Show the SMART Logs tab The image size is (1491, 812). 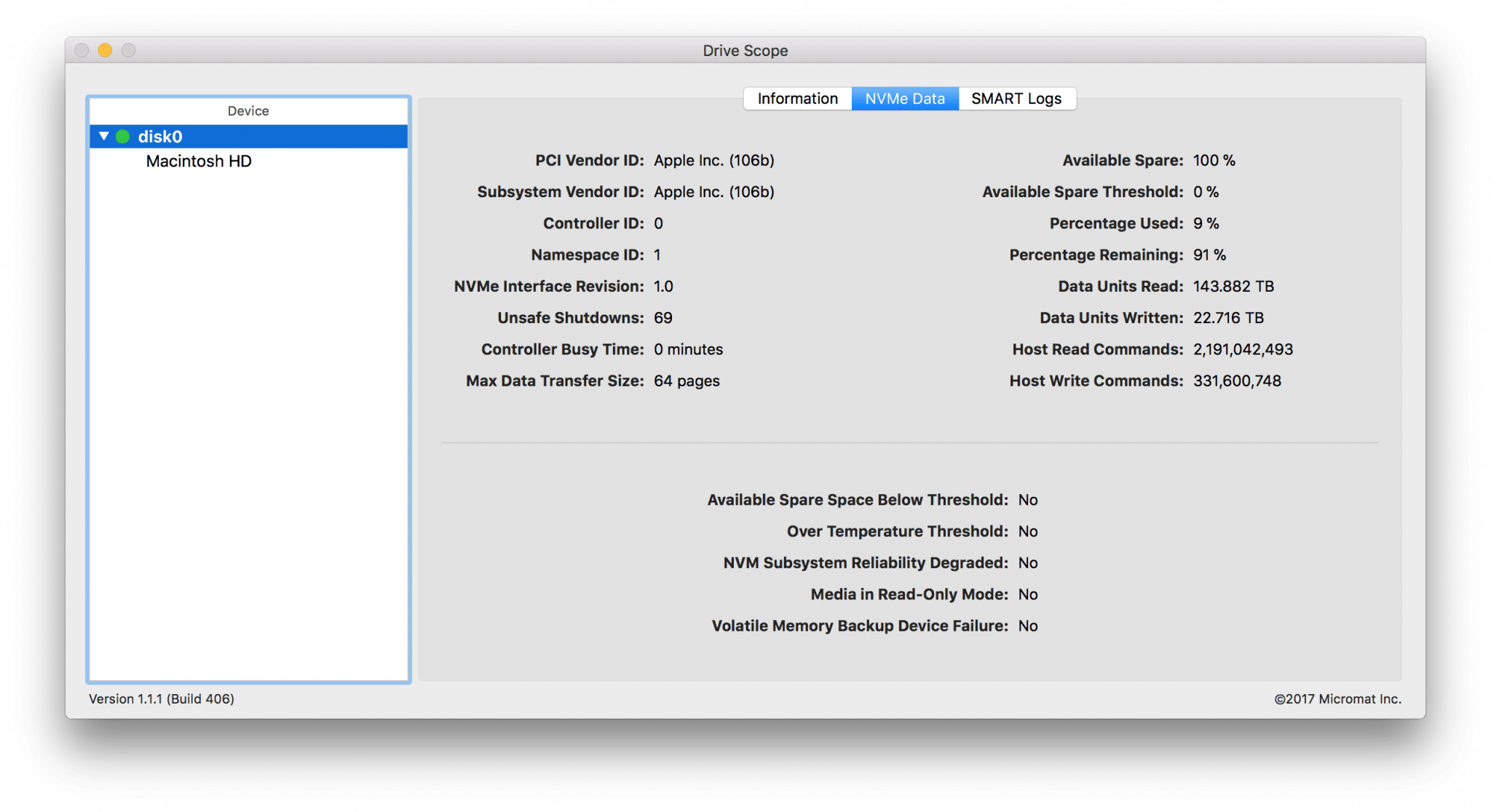coord(1016,98)
